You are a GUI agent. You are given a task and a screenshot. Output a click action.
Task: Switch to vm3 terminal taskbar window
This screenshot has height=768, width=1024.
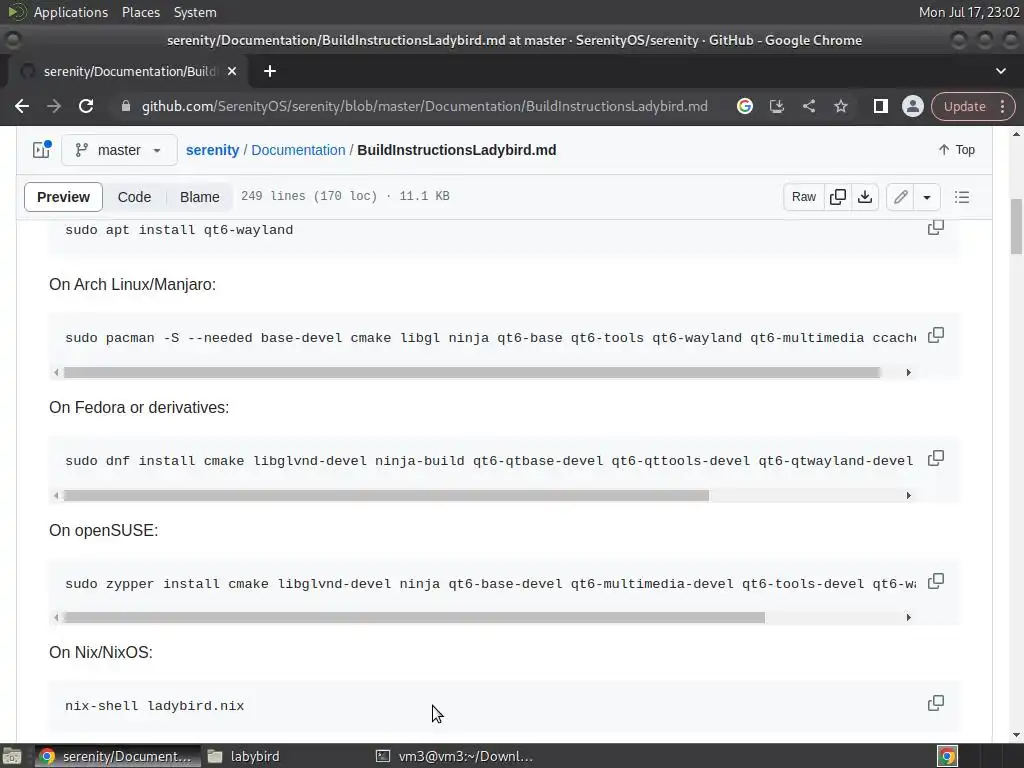pyautogui.click(x=455, y=756)
